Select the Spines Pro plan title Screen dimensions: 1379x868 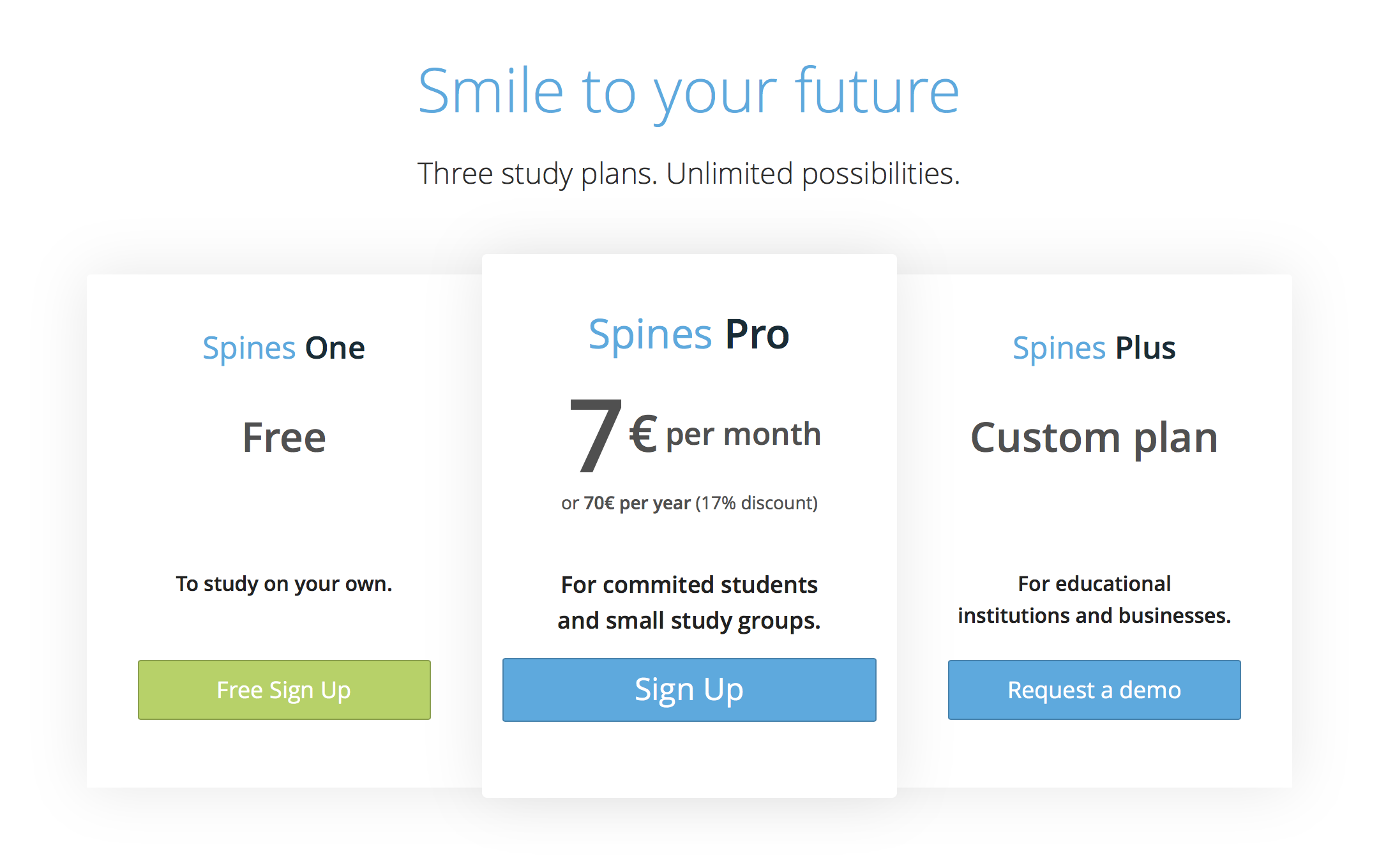[x=689, y=334]
